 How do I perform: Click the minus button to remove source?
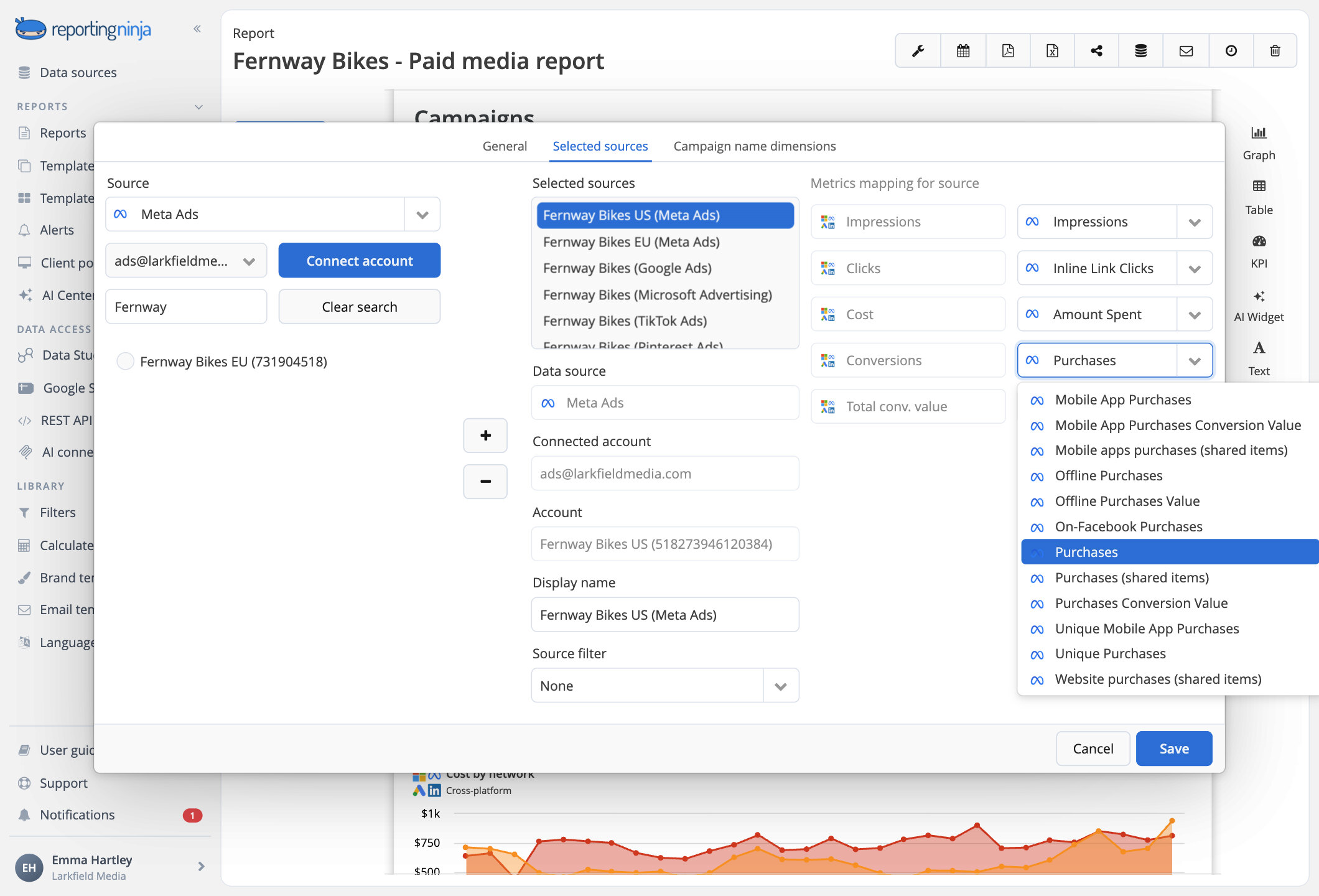(485, 481)
